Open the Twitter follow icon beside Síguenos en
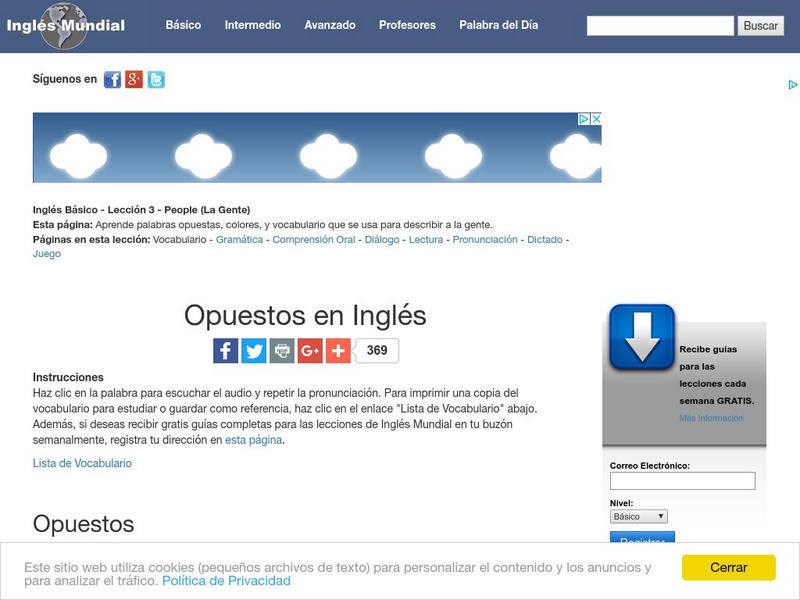 click(x=156, y=80)
